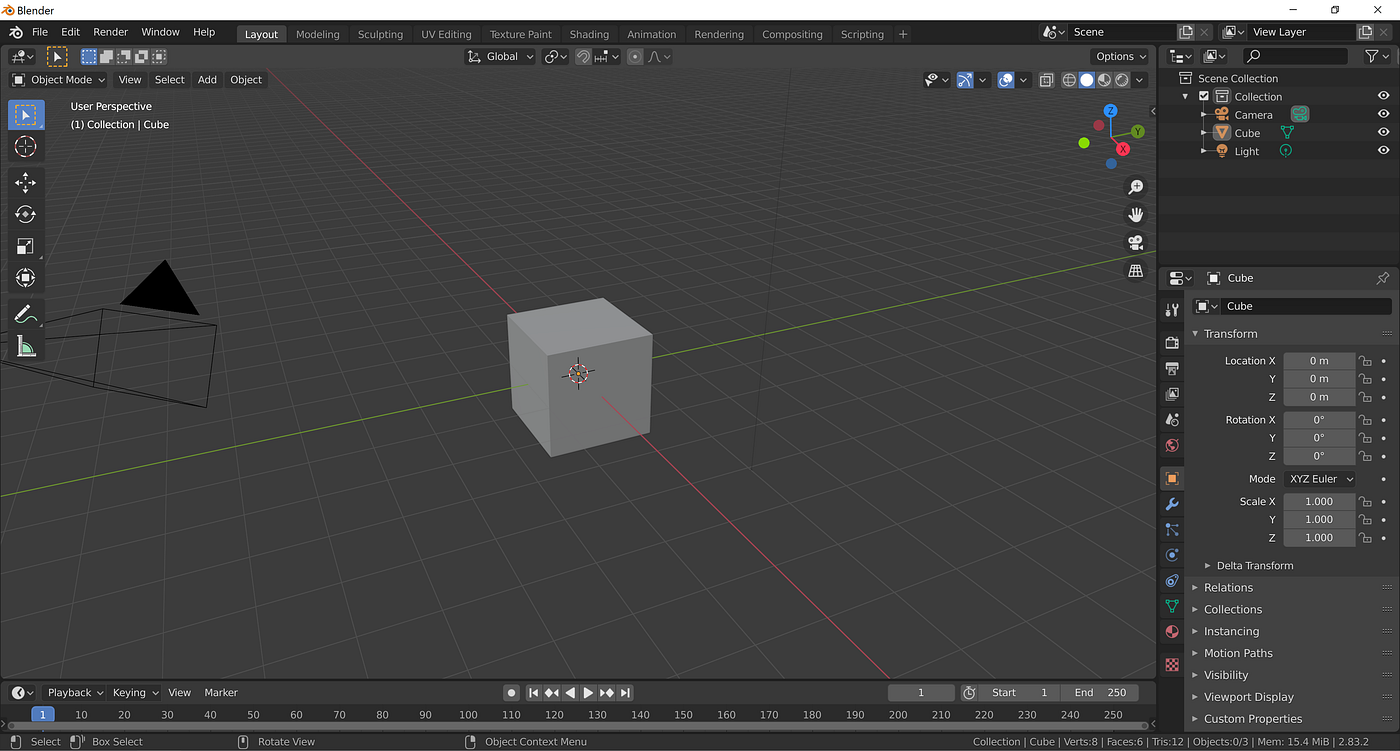Viewport: 1400px width, 751px height.
Task: Toggle the snap magnet
Action: click(583, 57)
